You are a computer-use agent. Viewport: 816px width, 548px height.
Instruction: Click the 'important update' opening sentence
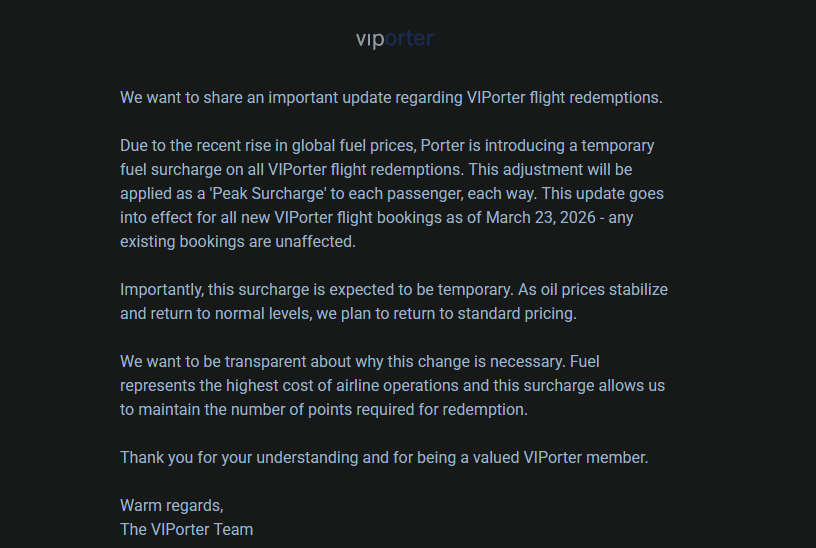tap(391, 98)
